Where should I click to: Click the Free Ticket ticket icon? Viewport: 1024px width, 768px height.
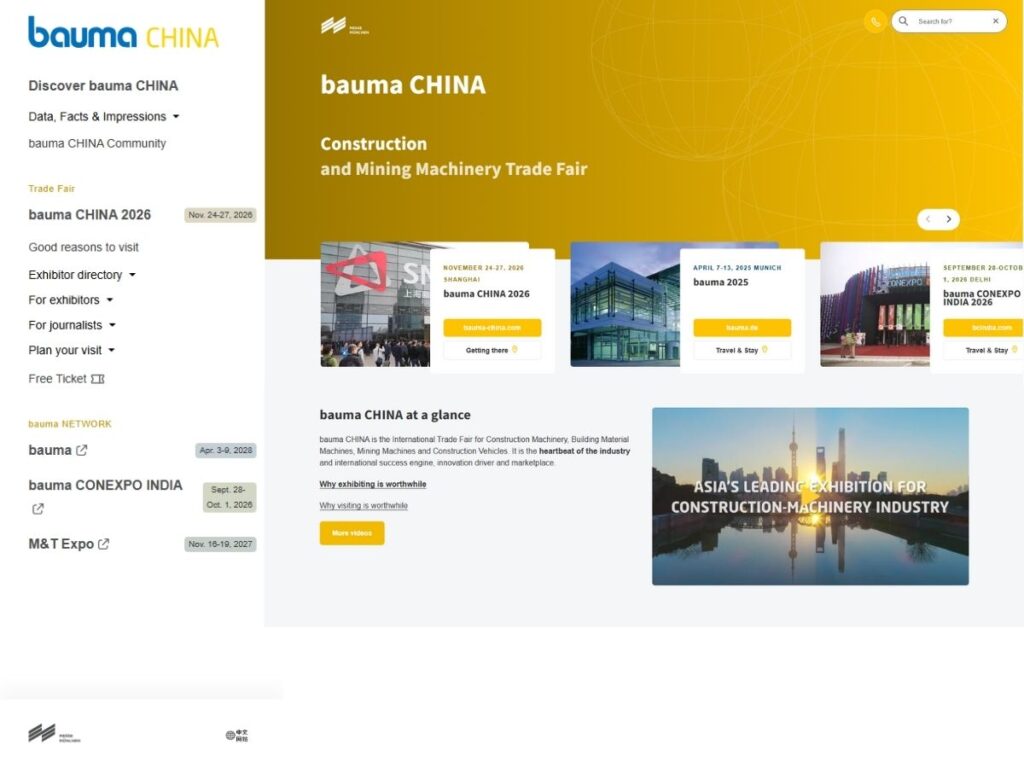97,379
